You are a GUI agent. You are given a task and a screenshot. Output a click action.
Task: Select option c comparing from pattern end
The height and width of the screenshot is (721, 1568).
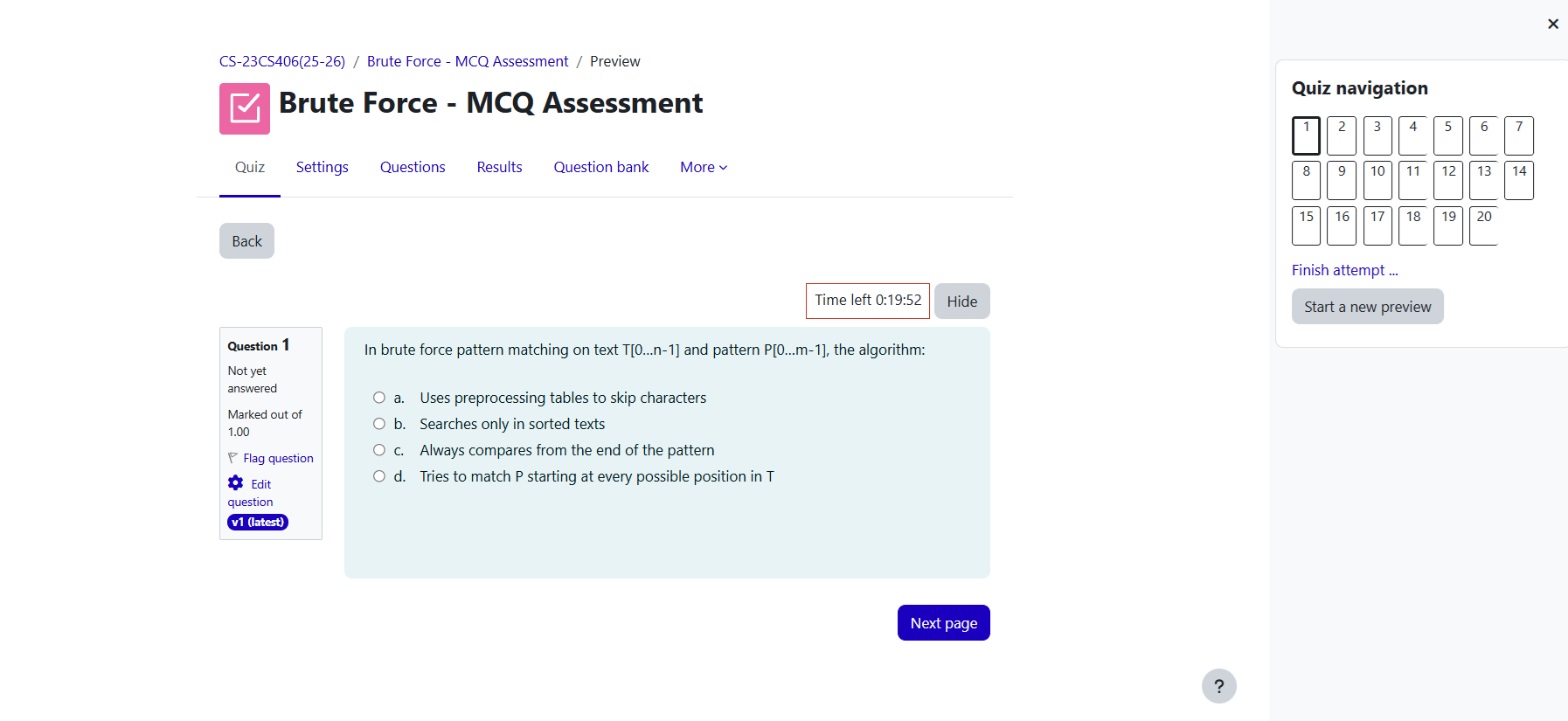pyautogui.click(x=379, y=450)
